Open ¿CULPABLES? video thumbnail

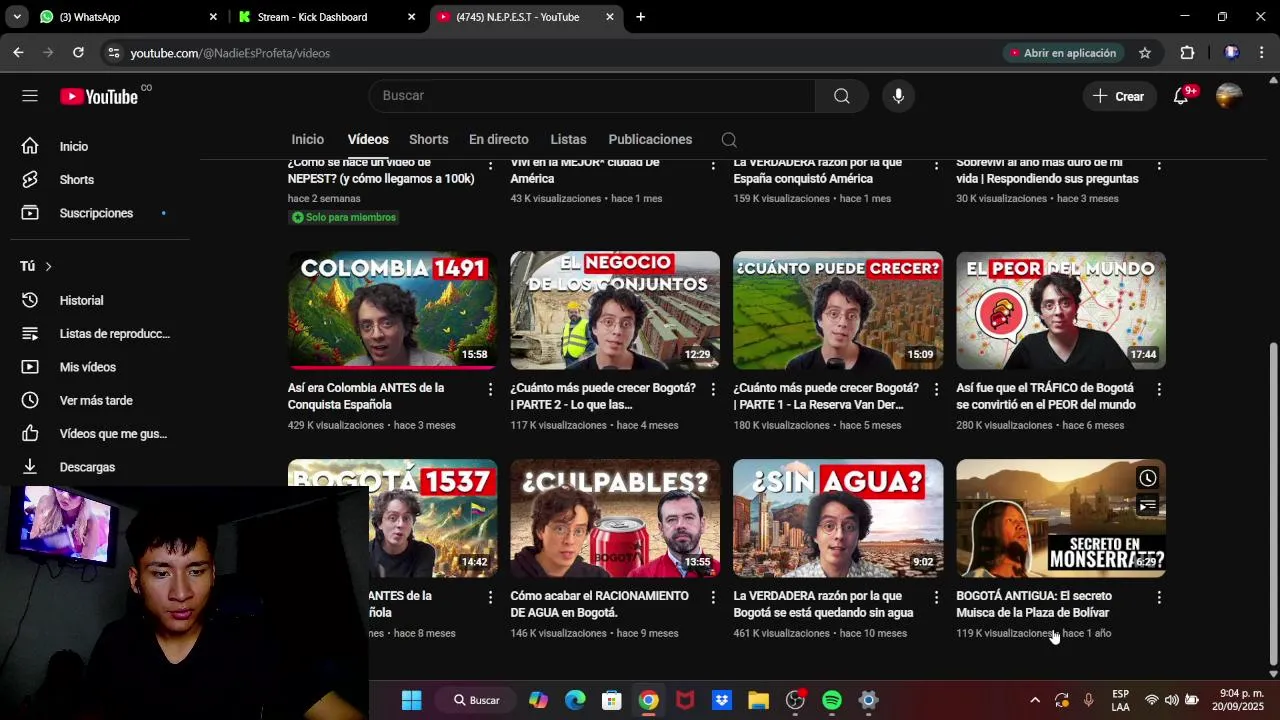(x=615, y=518)
